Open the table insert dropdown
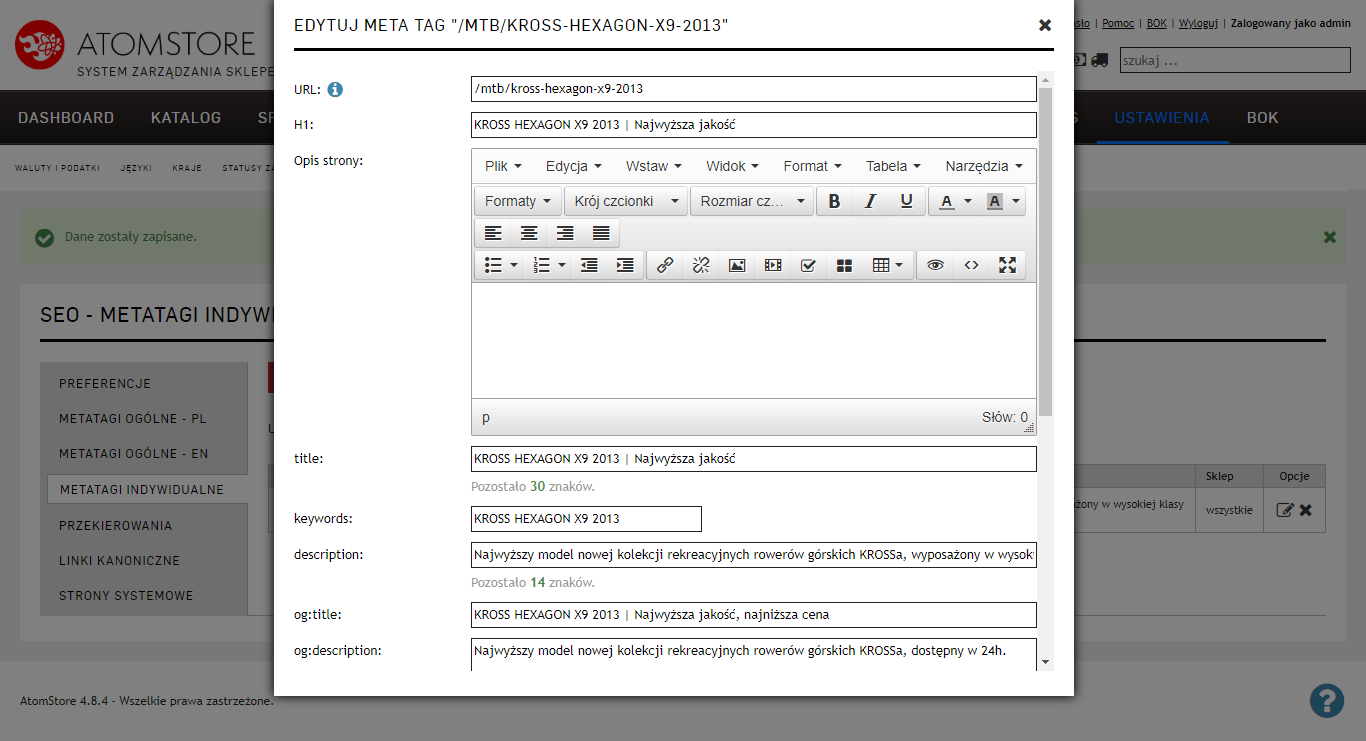1366x741 pixels. click(887, 265)
